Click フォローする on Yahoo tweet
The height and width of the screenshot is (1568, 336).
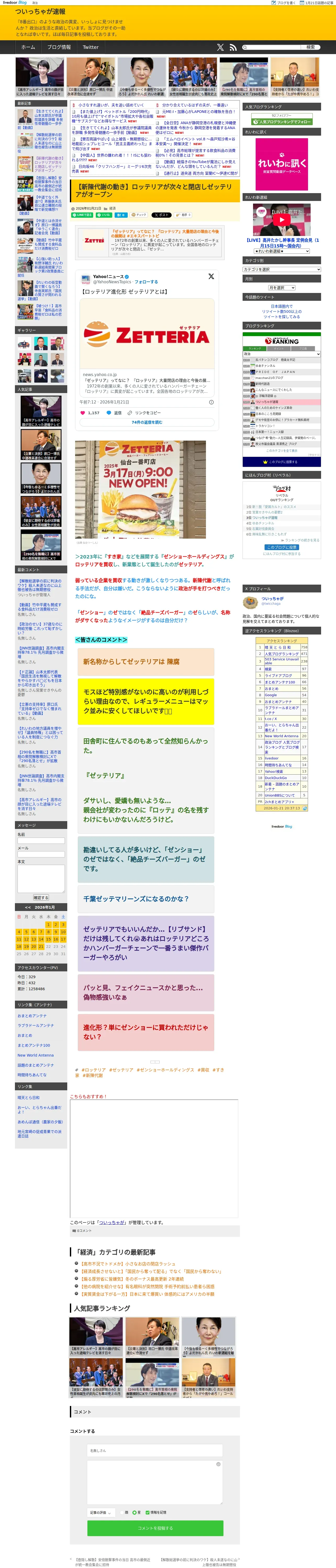pos(146,282)
